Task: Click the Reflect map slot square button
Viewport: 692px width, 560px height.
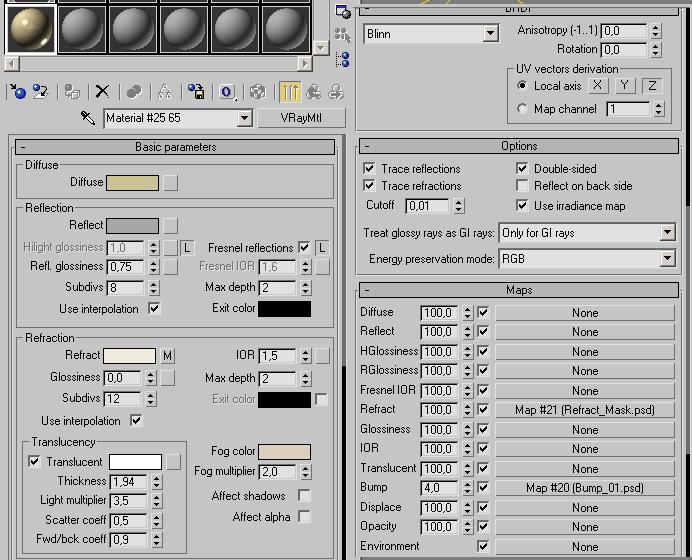Action: pos(171,226)
